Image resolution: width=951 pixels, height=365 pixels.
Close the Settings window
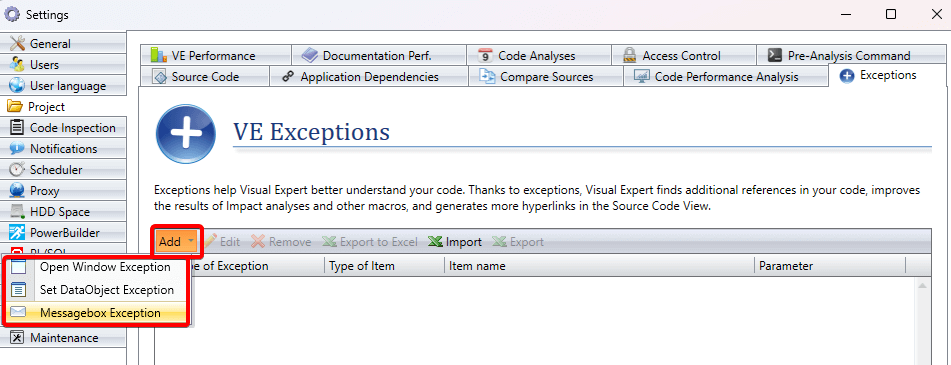click(x=936, y=14)
